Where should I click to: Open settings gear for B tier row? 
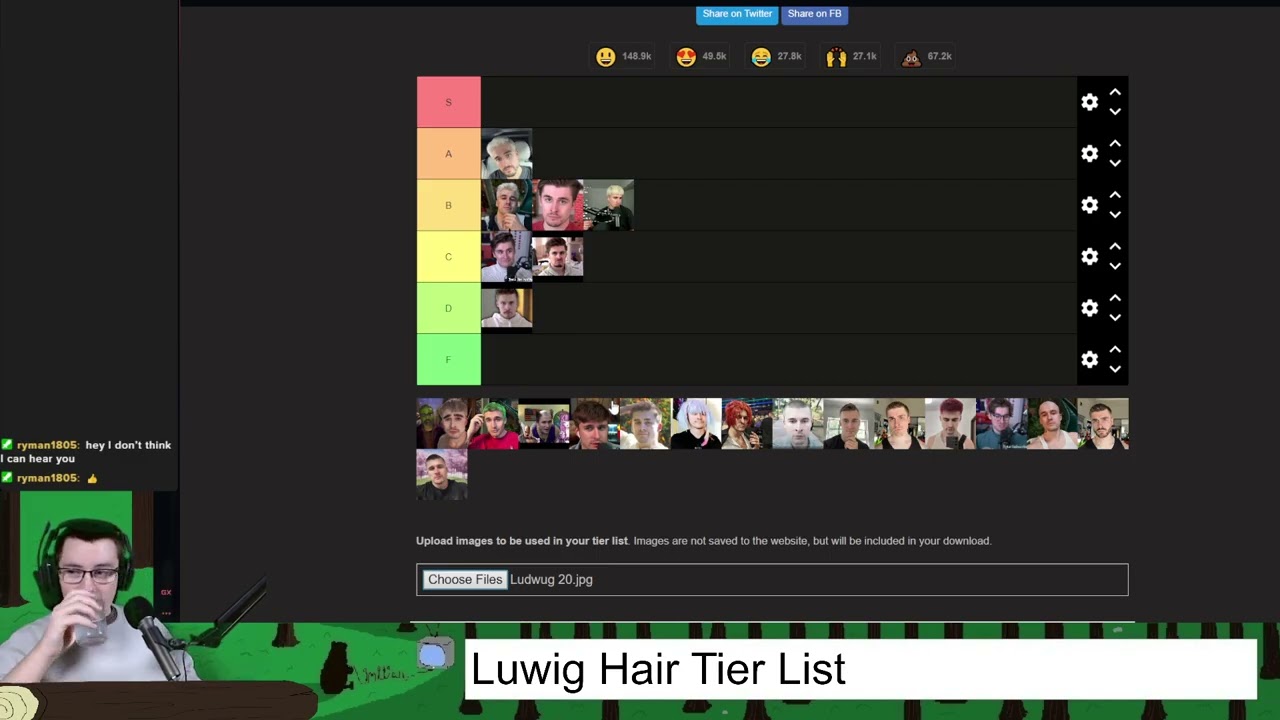click(1089, 205)
